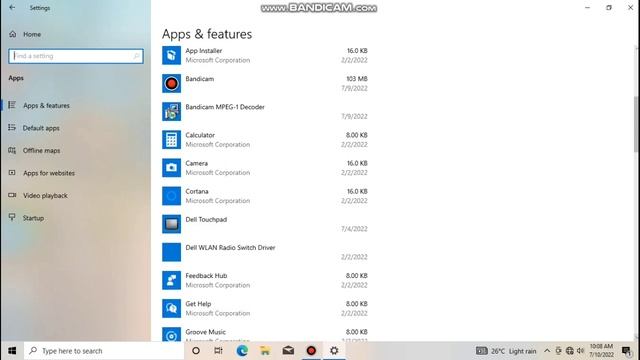This screenshot has height=360, width=640.
Task: Click the Find a setting search box
Action: click(76, 56)
